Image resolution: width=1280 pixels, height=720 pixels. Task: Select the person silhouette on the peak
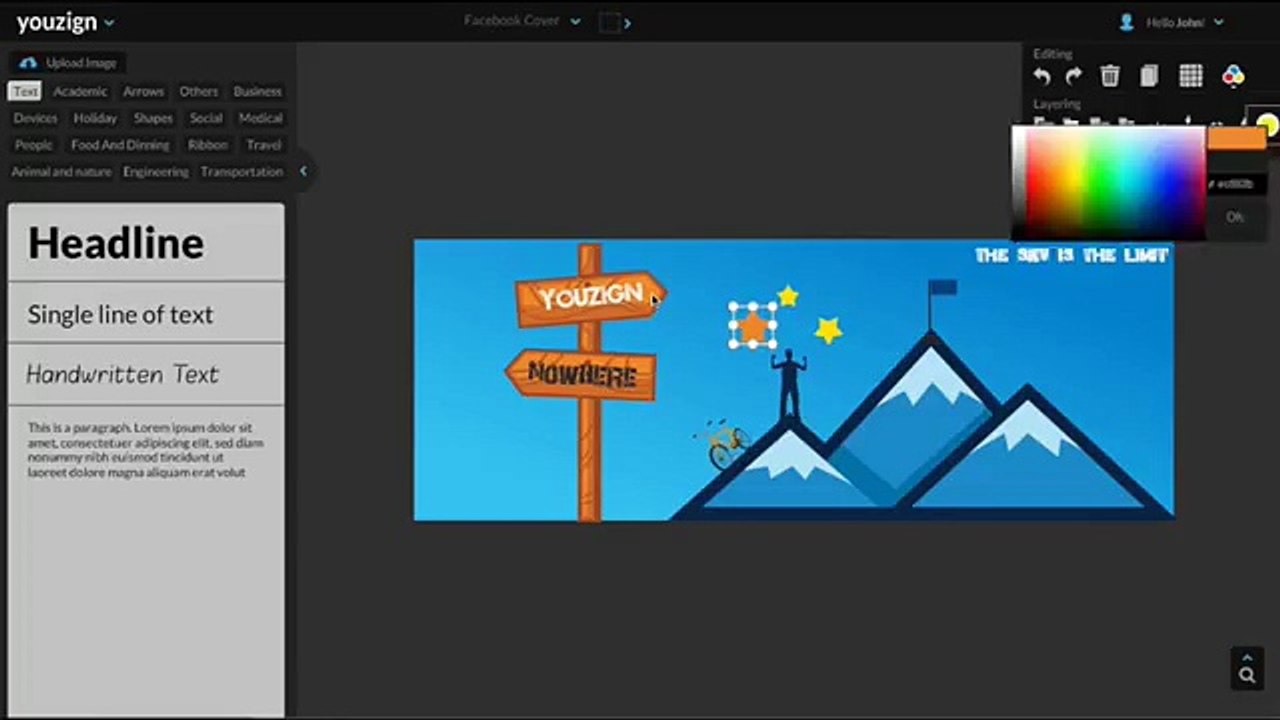[789, 384]
